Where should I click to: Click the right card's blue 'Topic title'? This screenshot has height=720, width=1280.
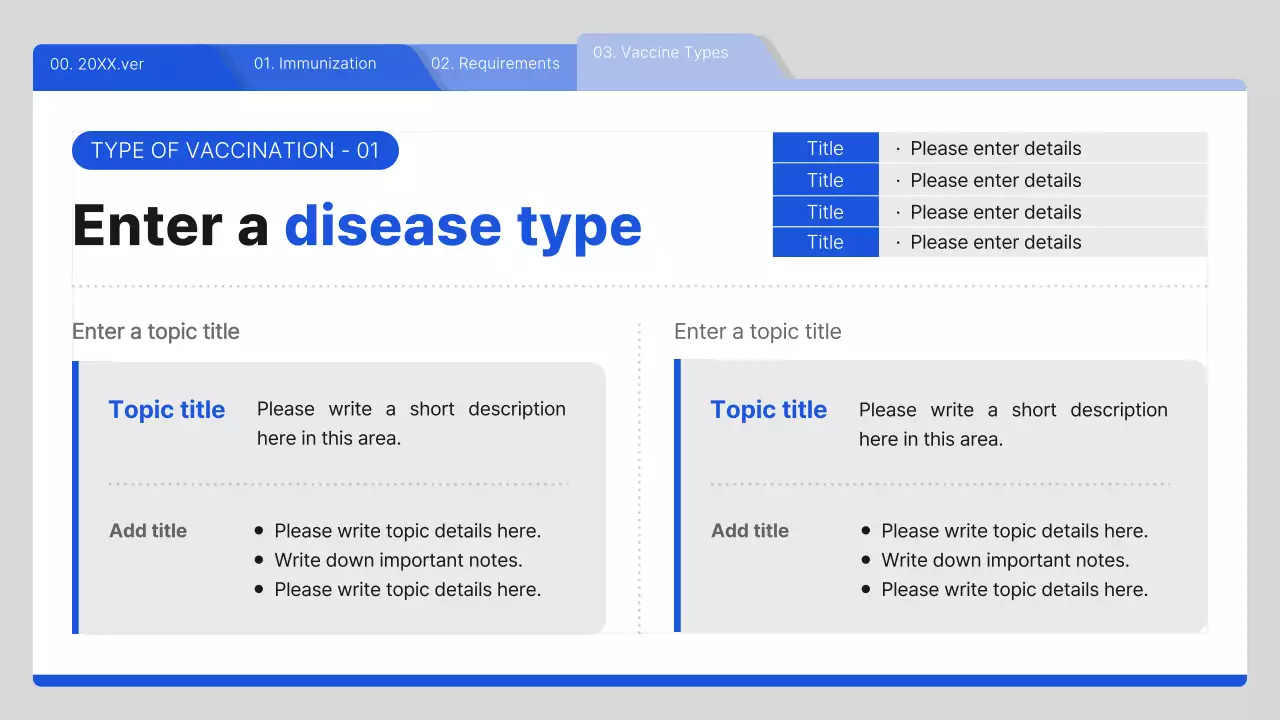pyautogui.click(x=769, y=410)
